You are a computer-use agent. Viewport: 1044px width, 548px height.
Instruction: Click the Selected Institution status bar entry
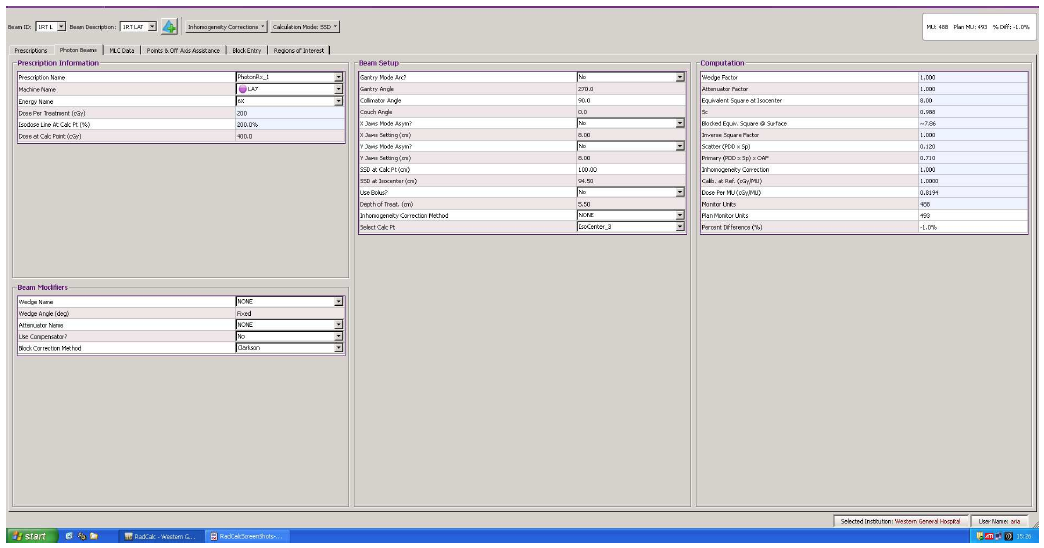pos(900,521)
